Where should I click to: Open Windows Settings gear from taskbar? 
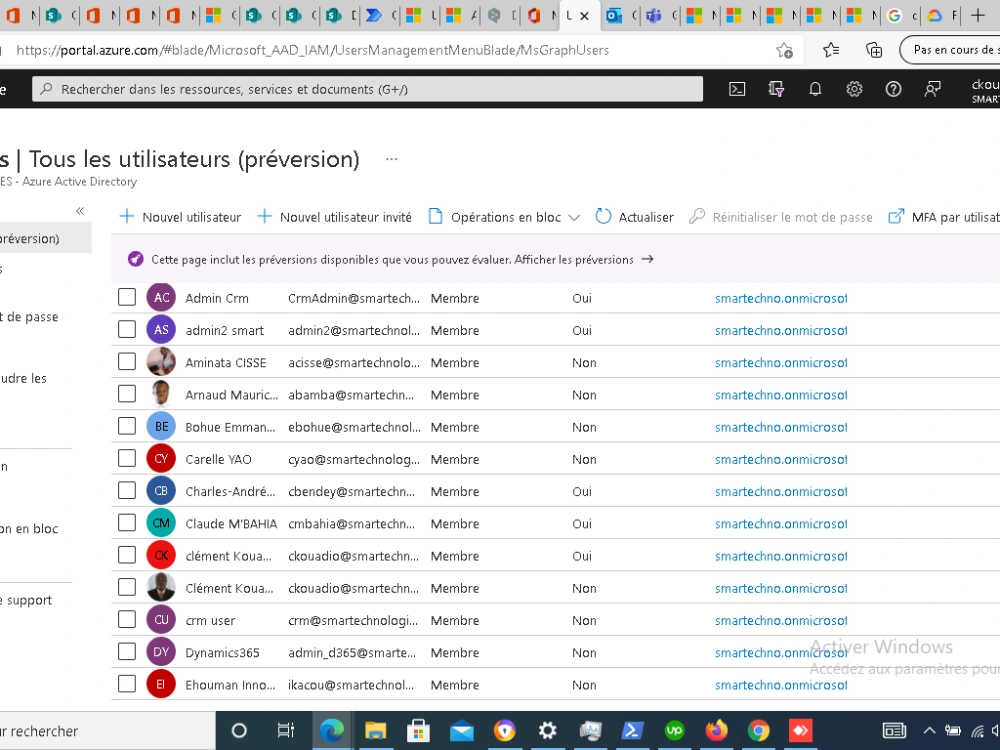coord(547,730)
